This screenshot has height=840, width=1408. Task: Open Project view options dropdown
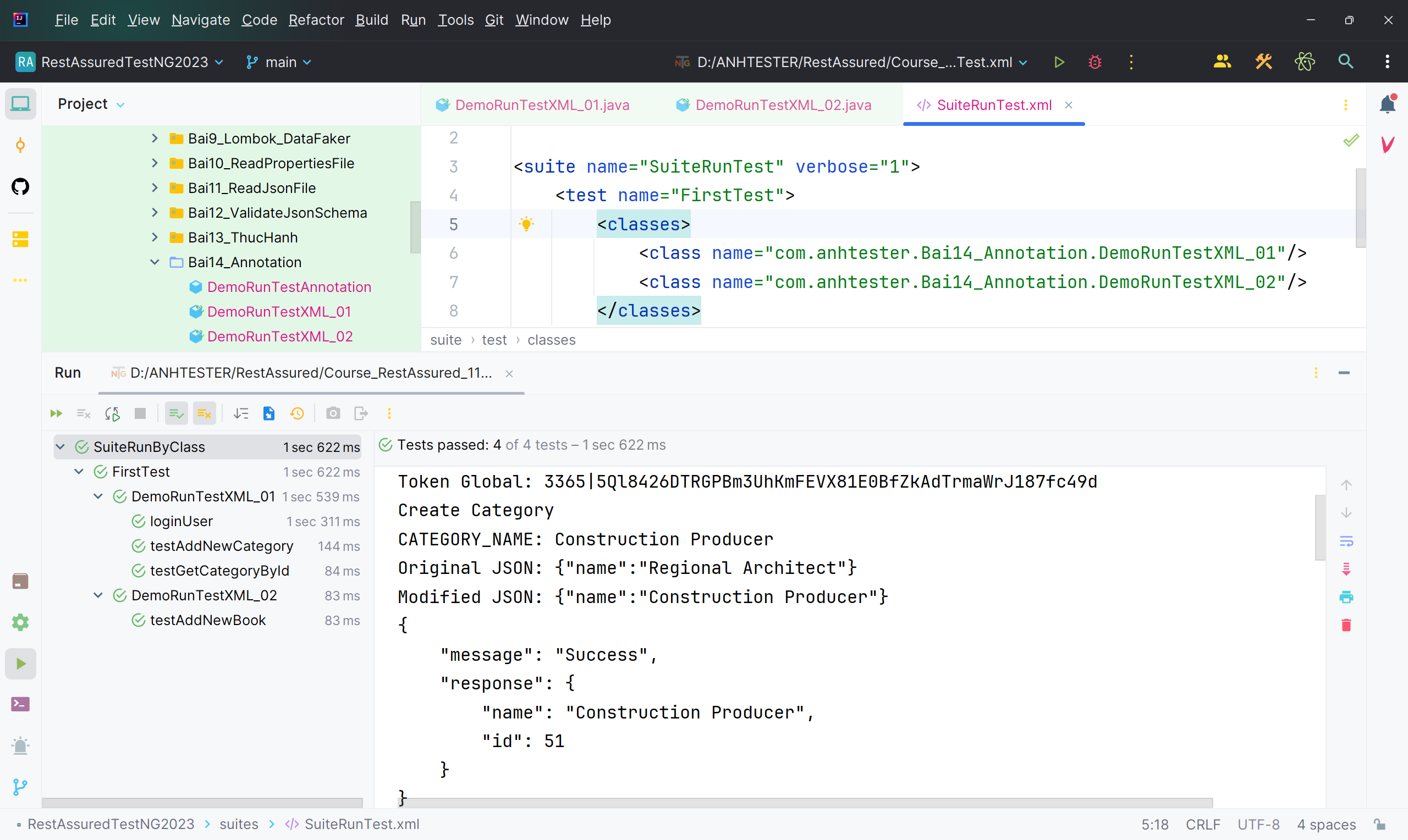(120, 104)
